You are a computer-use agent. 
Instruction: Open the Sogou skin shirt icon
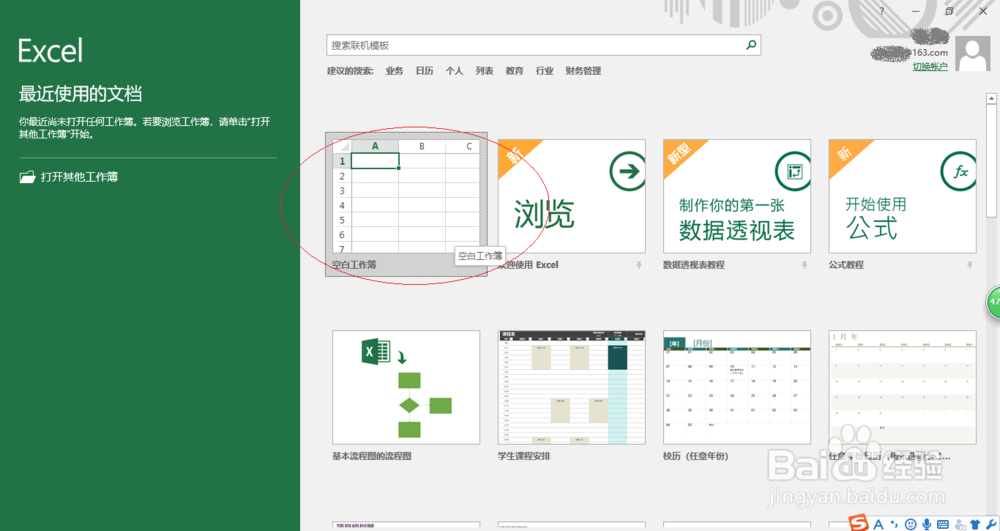pos(974,525)
